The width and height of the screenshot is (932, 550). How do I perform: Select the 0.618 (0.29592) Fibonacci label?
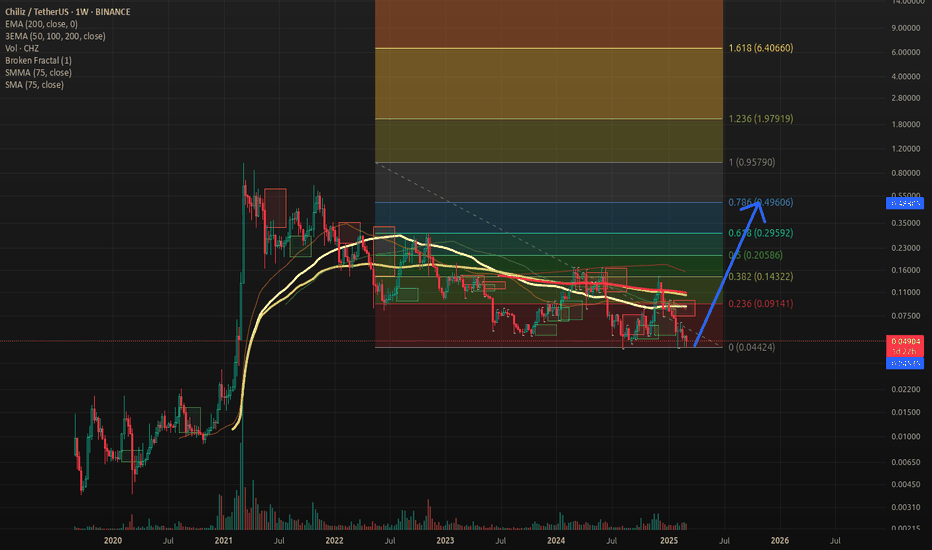click(x=761, y=233)
